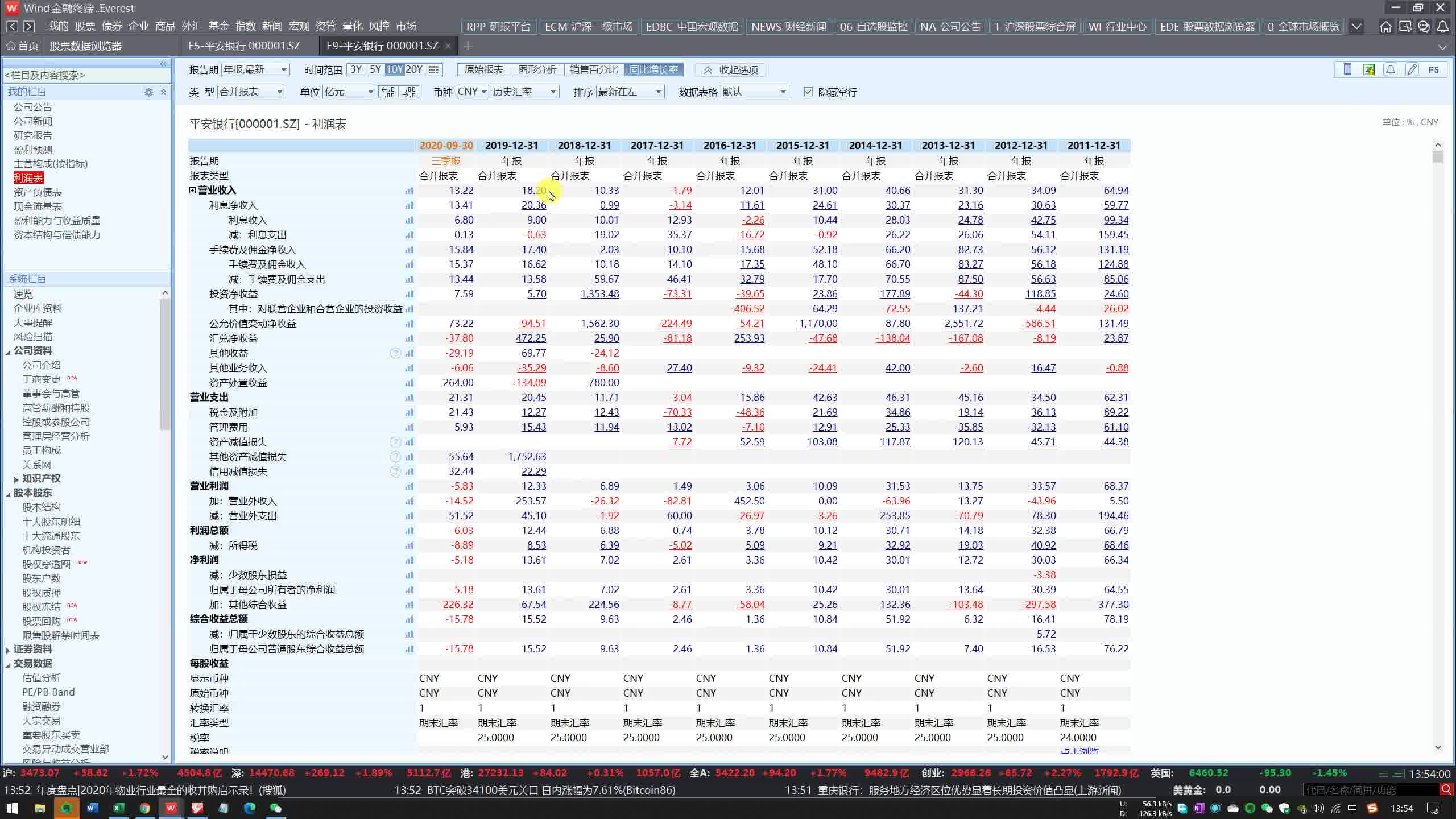Screen dimensions: 1456x819
Task: Click the alert bell icon in report toolbar
Action: (x=1391, y=69)
